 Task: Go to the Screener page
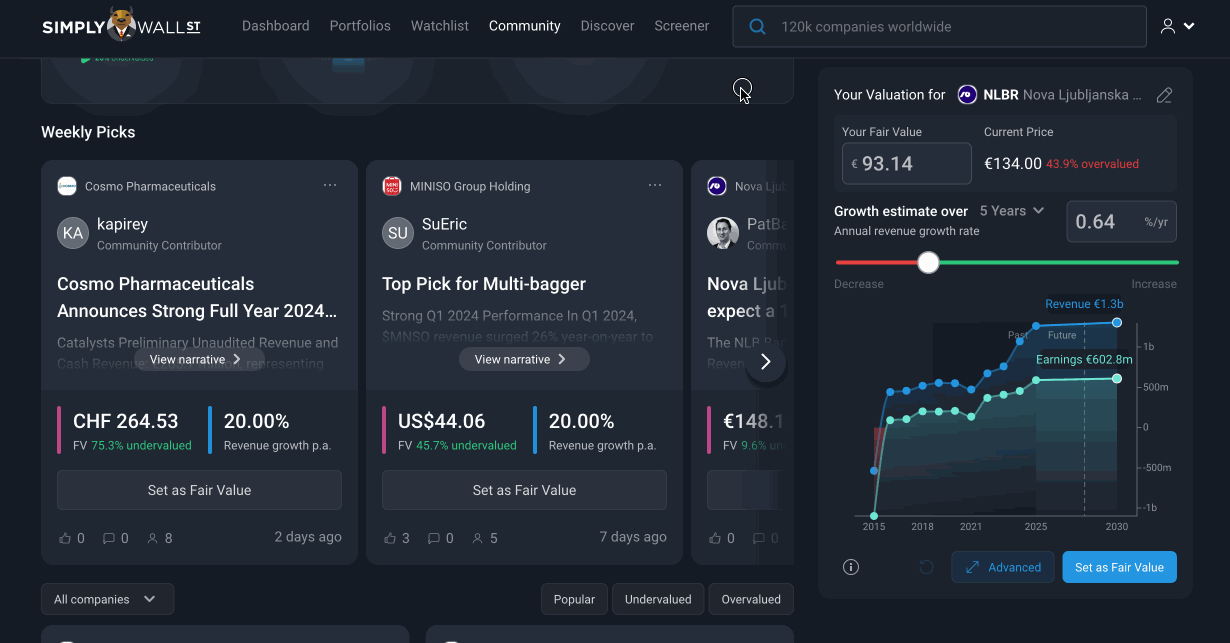[682, 26]
